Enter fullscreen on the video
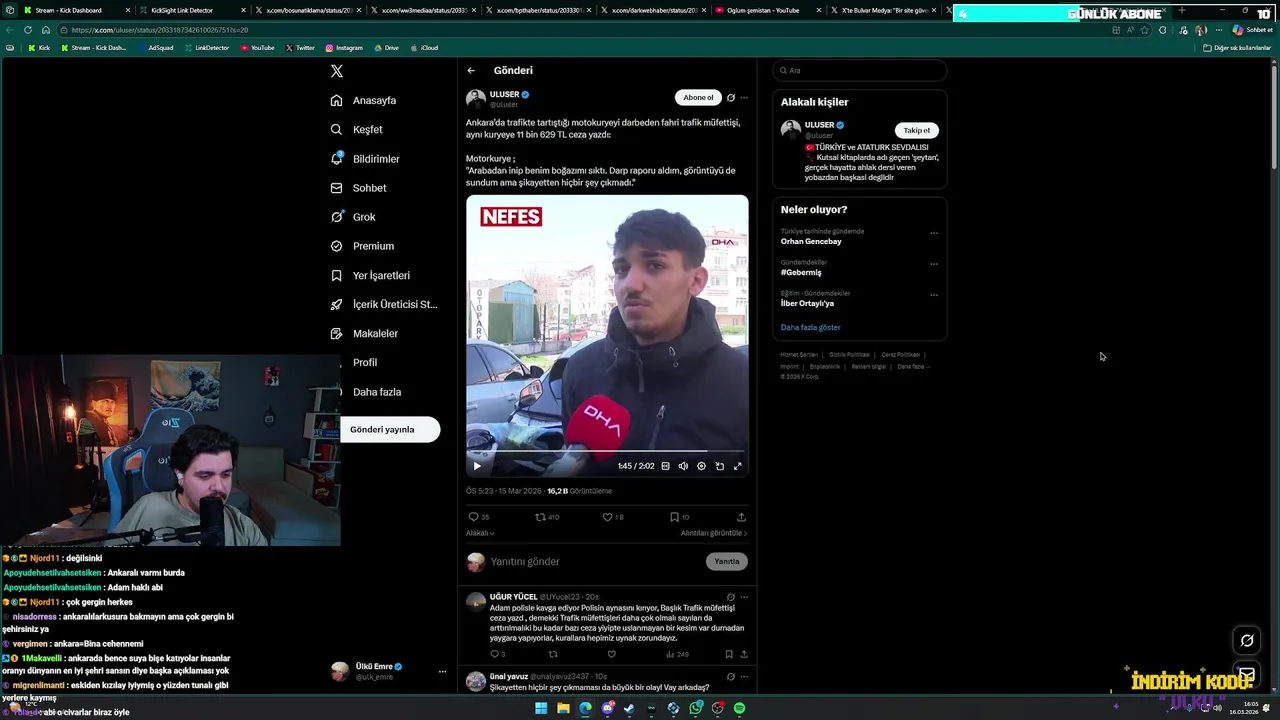This screenshot has width=1280, height=720. 738,466
